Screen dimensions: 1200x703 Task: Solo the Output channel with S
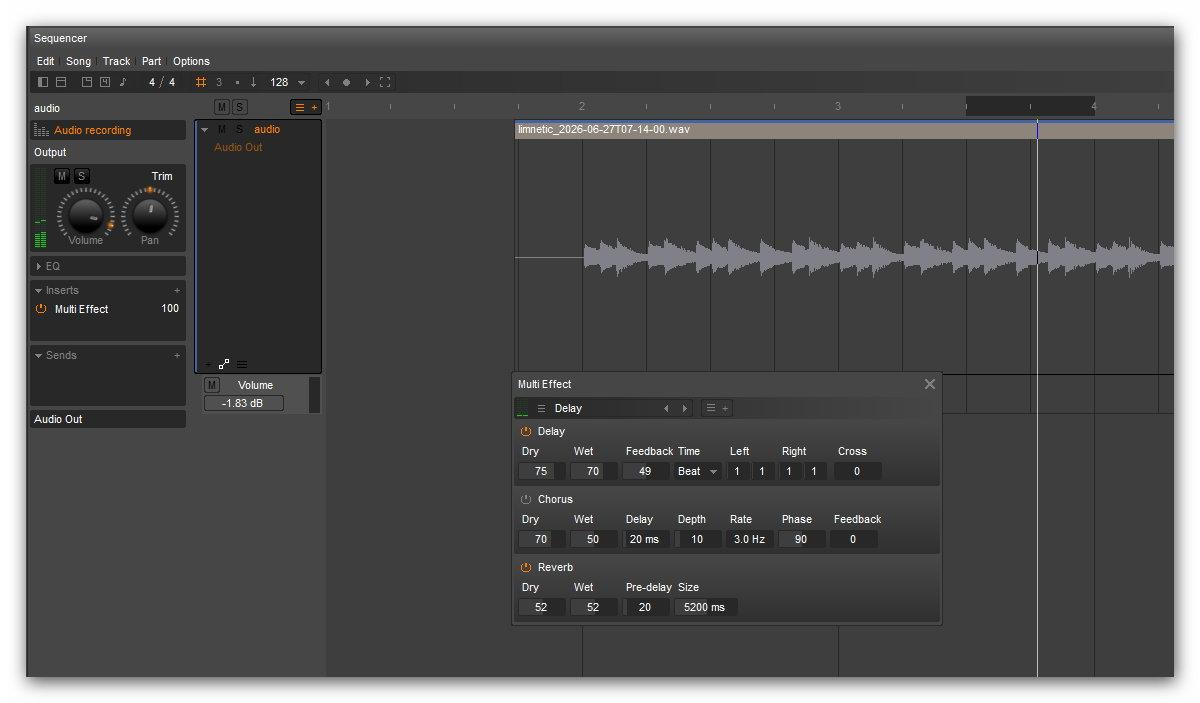pyautogui.click(x=81, y=176)
